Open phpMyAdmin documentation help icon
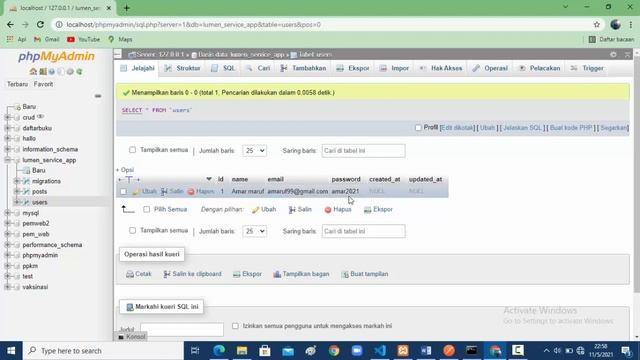The height and width of the screenshot is (360, 640). click(x=52, y=71)
